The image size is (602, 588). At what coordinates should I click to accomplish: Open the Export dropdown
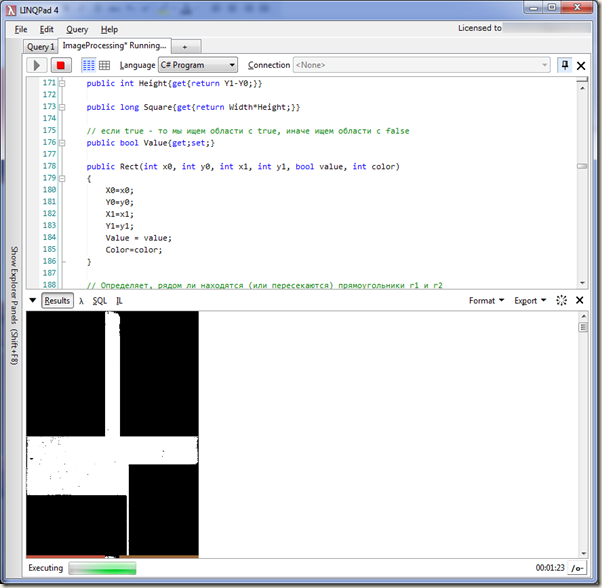pyautogui.click(x=530, y=301)
